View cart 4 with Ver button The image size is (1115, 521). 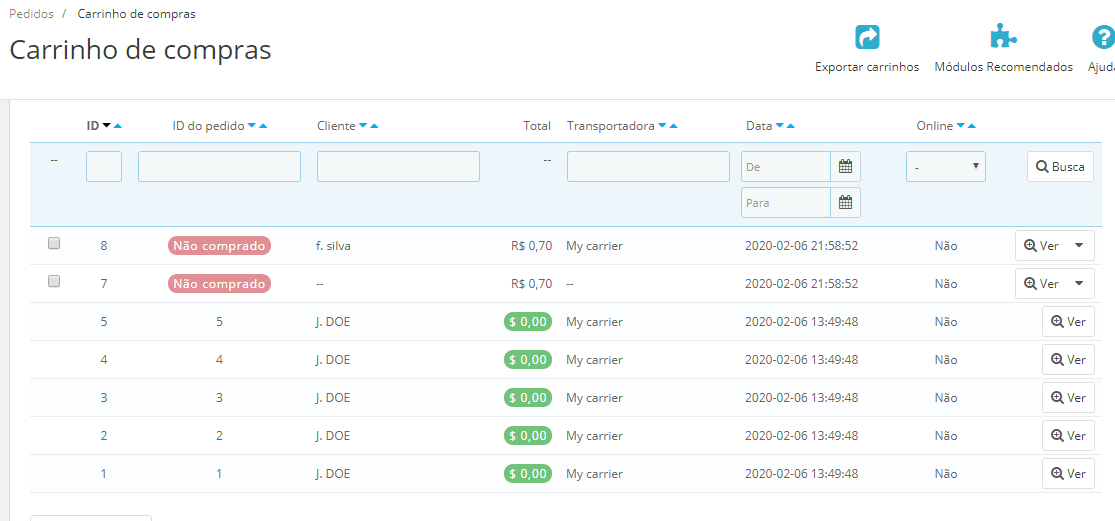(1068, 360)
